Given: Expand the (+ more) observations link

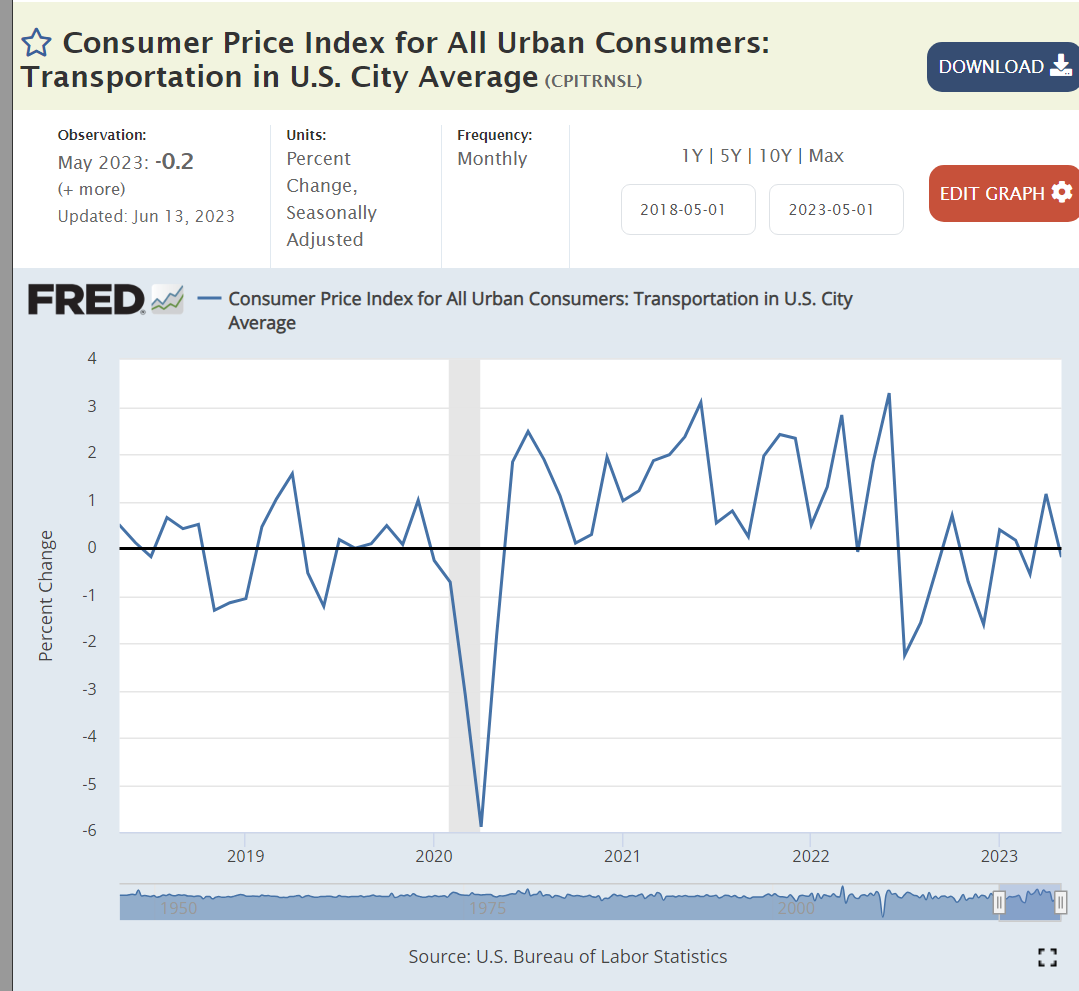Looking at the screenshot, I should coord(91,189).
